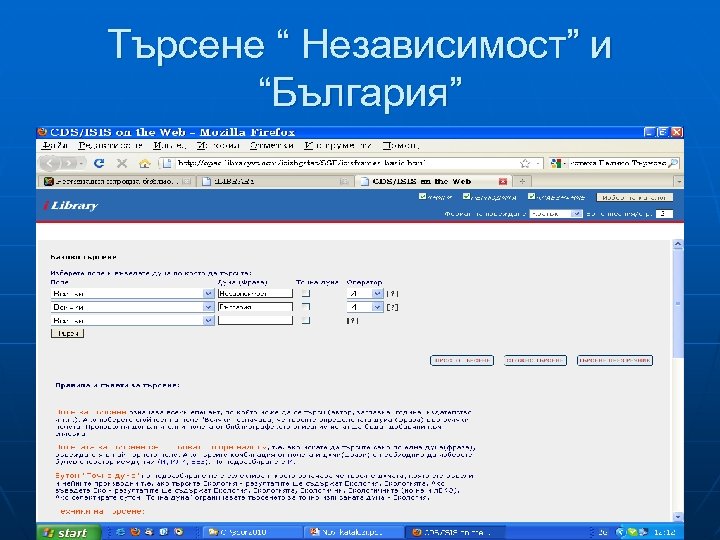Toggle the third catalog checkbox in header
The image size is (720, 540).
[531, 197]
